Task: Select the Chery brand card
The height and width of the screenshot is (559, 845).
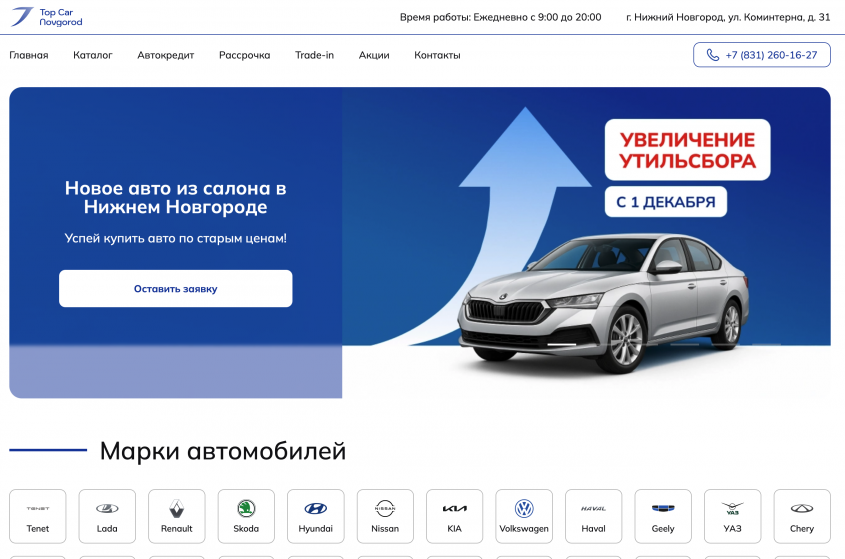Action: (802, 516)
